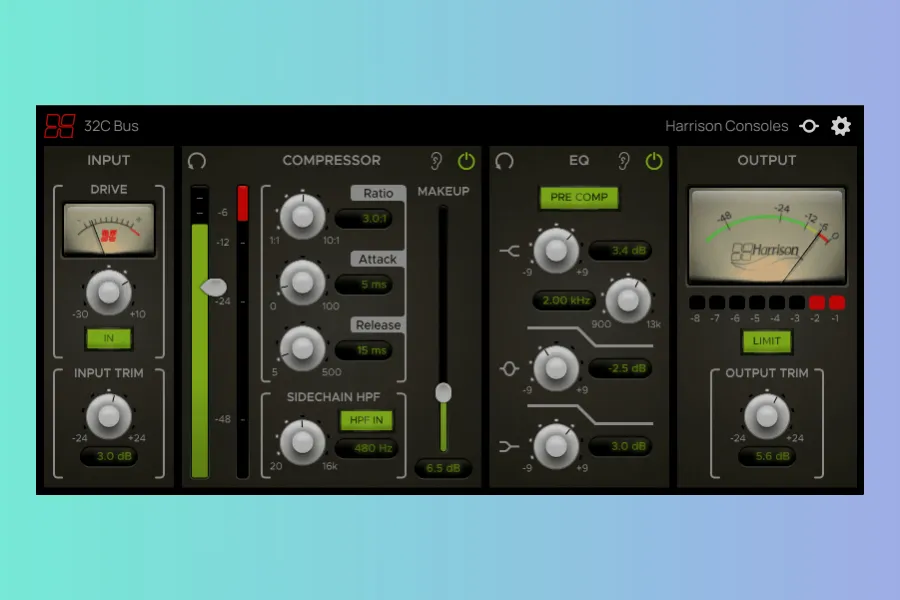Click the EQ ear listen icon
The width and height of the screenshot is (900, 600).
tap(624, 161)
